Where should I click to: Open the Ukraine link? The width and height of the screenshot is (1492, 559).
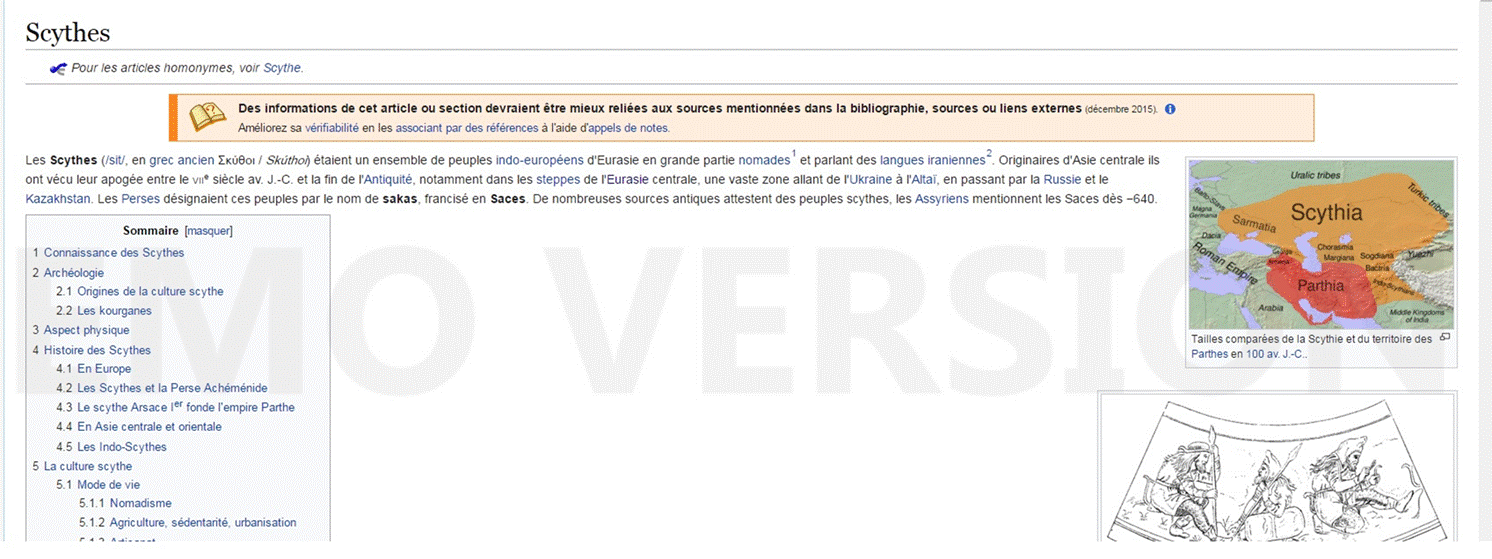[x=871, y=180]
